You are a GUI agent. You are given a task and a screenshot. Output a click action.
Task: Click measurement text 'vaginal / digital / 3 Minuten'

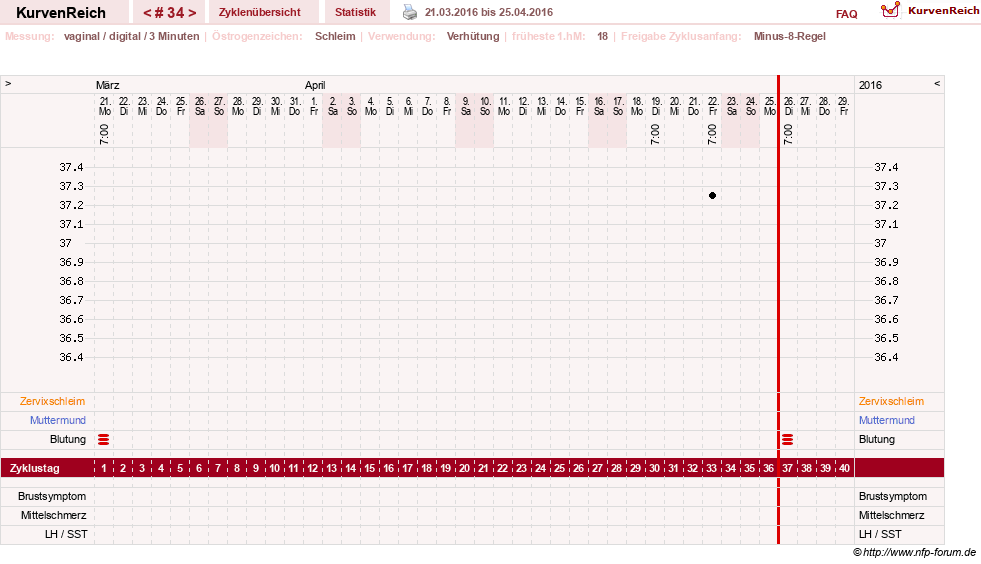click(x=131, y=36)
